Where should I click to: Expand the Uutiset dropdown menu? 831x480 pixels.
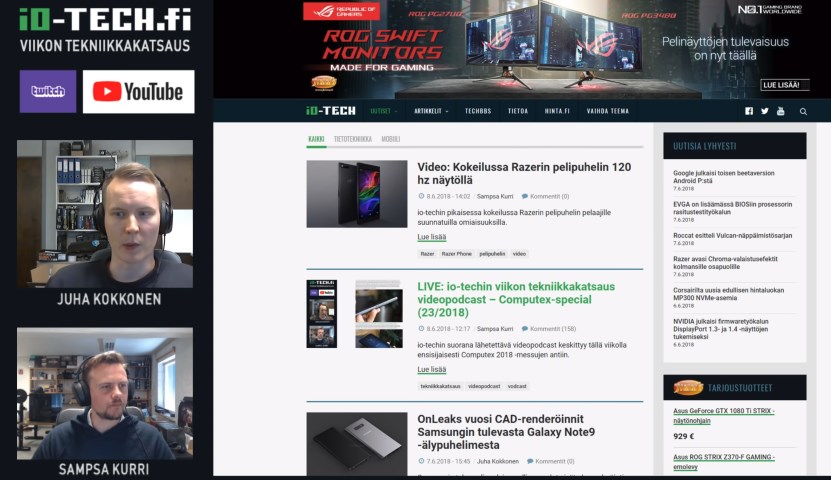pos(384,111)
